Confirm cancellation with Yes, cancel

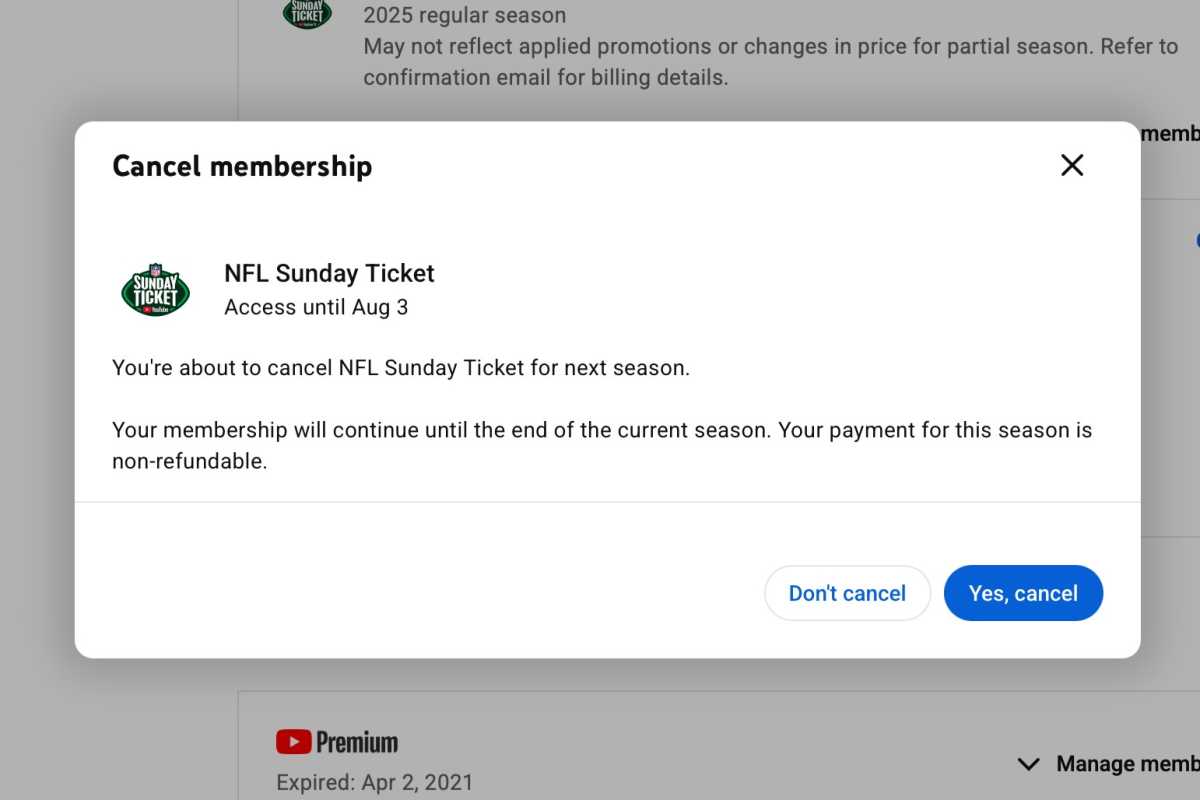(x=1023, y=593)
